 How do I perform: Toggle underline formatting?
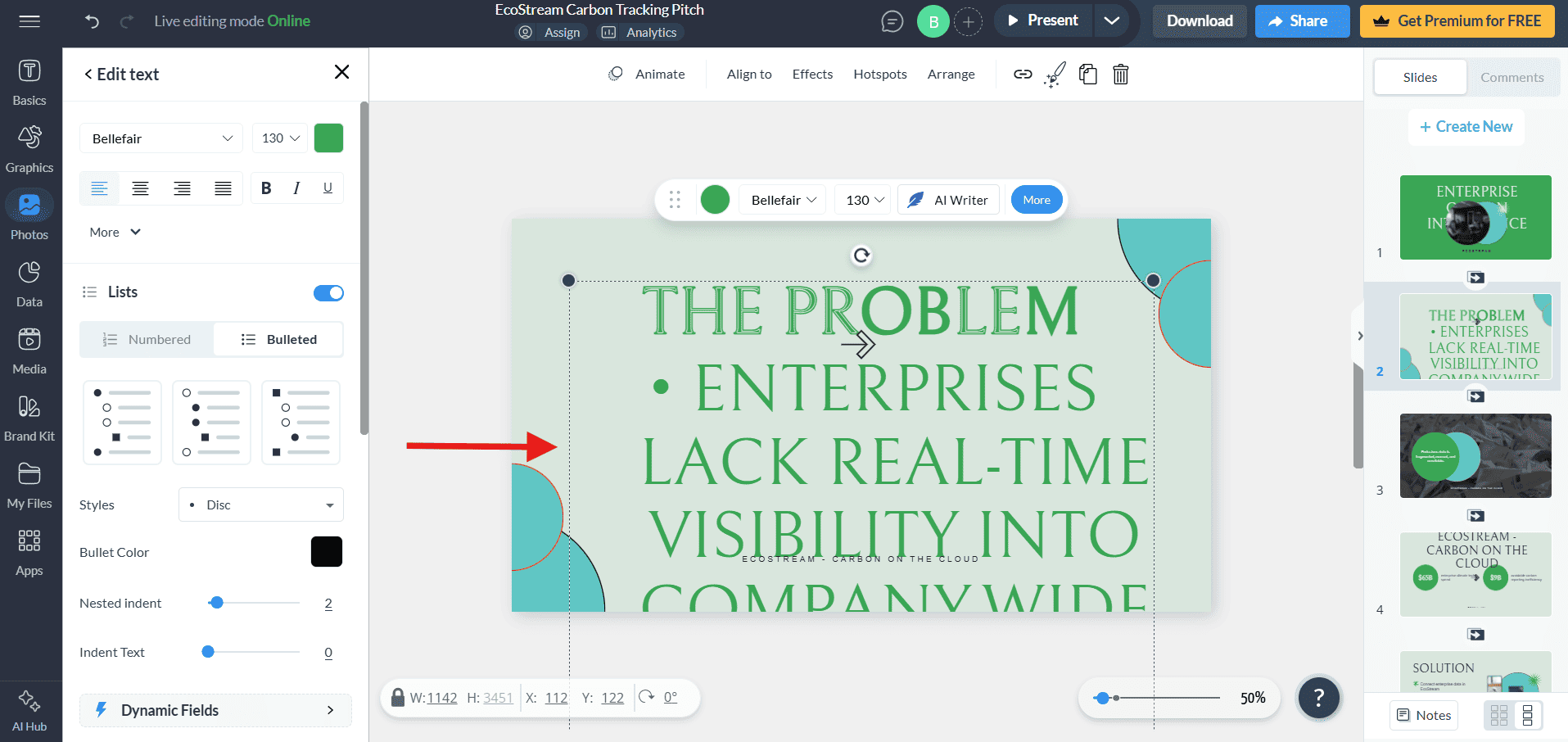[328, 188]
